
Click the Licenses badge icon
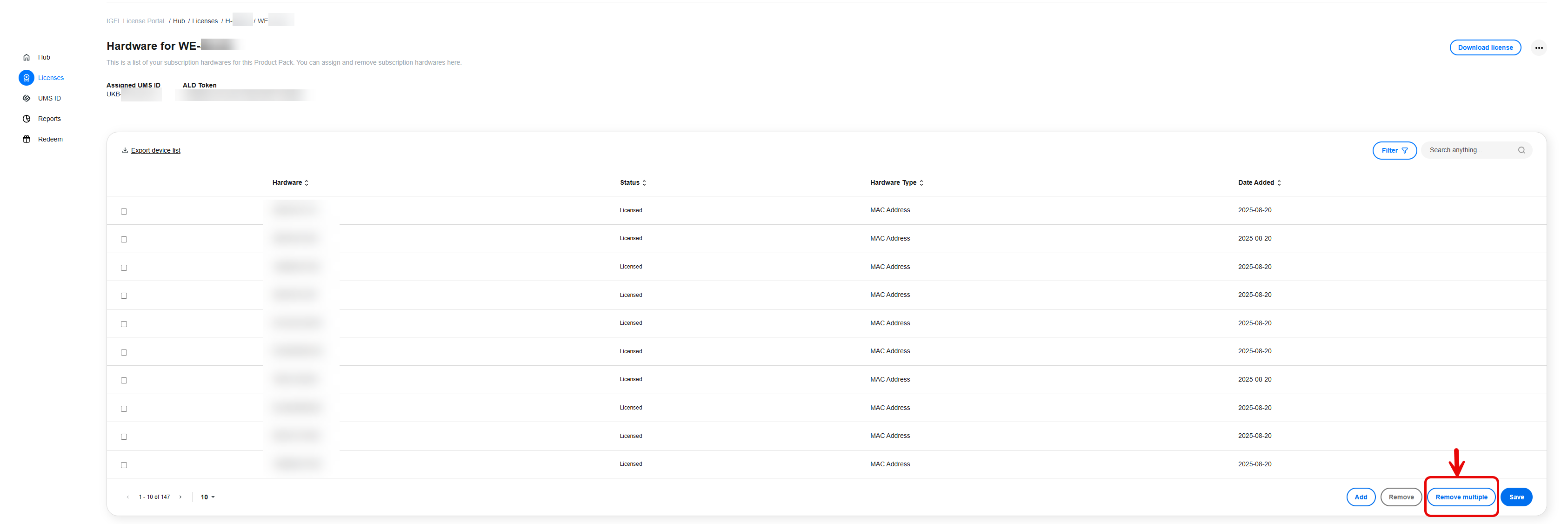click(x=26, y=78)
